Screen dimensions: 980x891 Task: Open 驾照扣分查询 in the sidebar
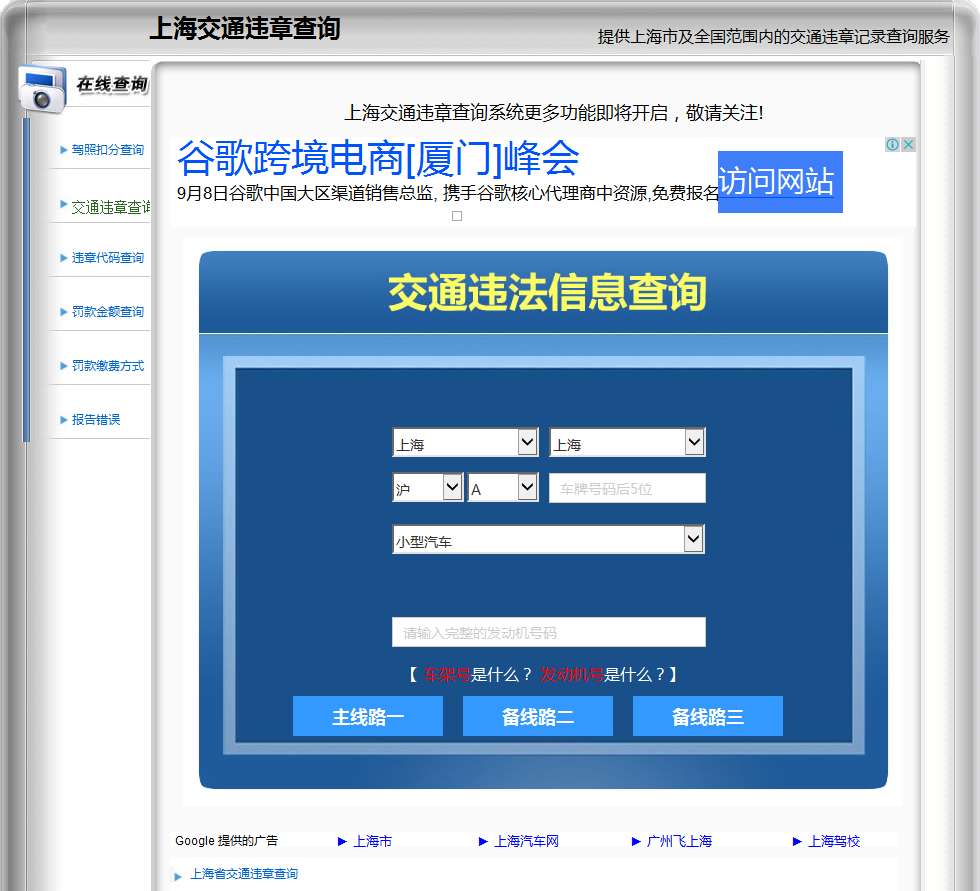pos(108,150)
